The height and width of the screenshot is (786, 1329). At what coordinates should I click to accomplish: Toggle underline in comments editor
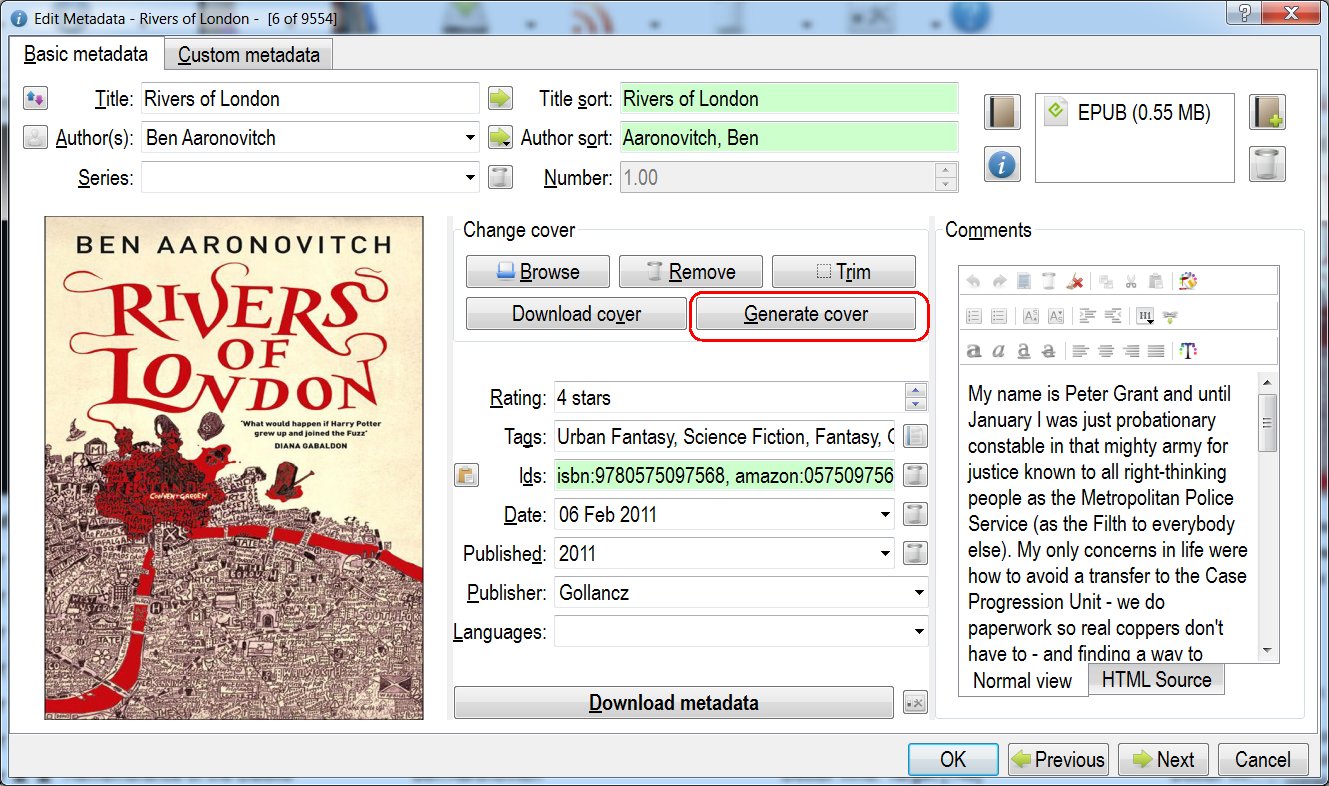coord(1024,351)
